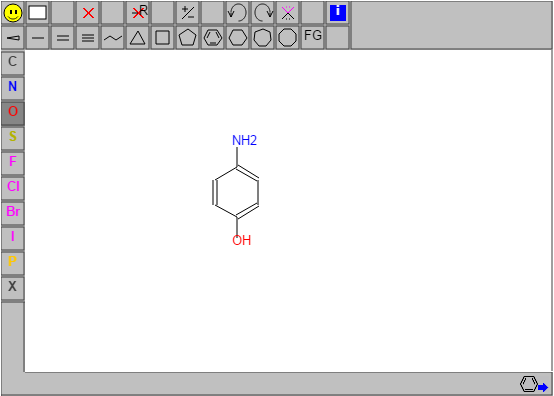Viewport: 554px width, 396px height.
Task: Select the benzene ring tool
Action: pos(213,37)
